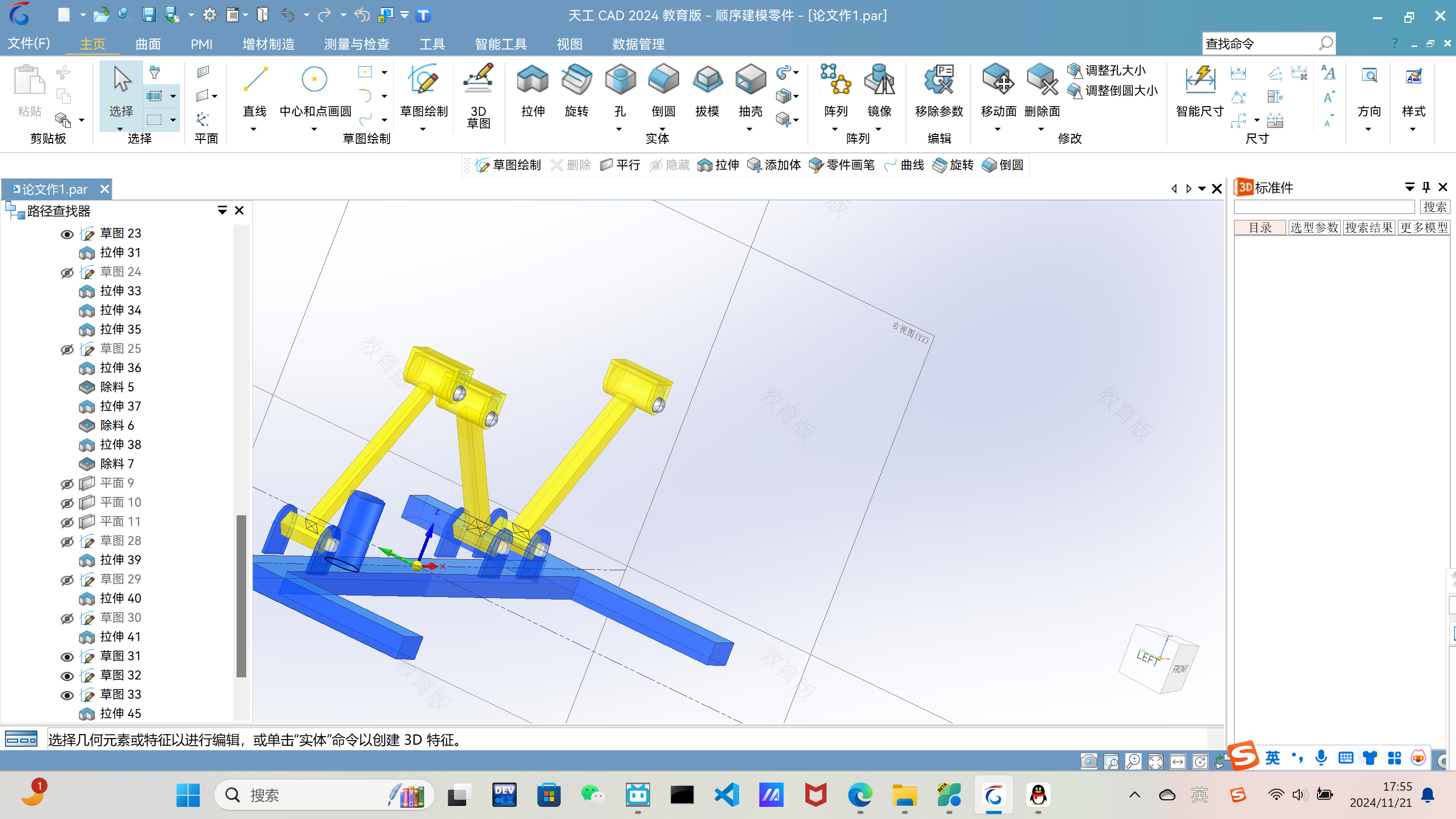
Task: Click the 搜索 button in 标准件 panel
Action: pos(1435,207)
